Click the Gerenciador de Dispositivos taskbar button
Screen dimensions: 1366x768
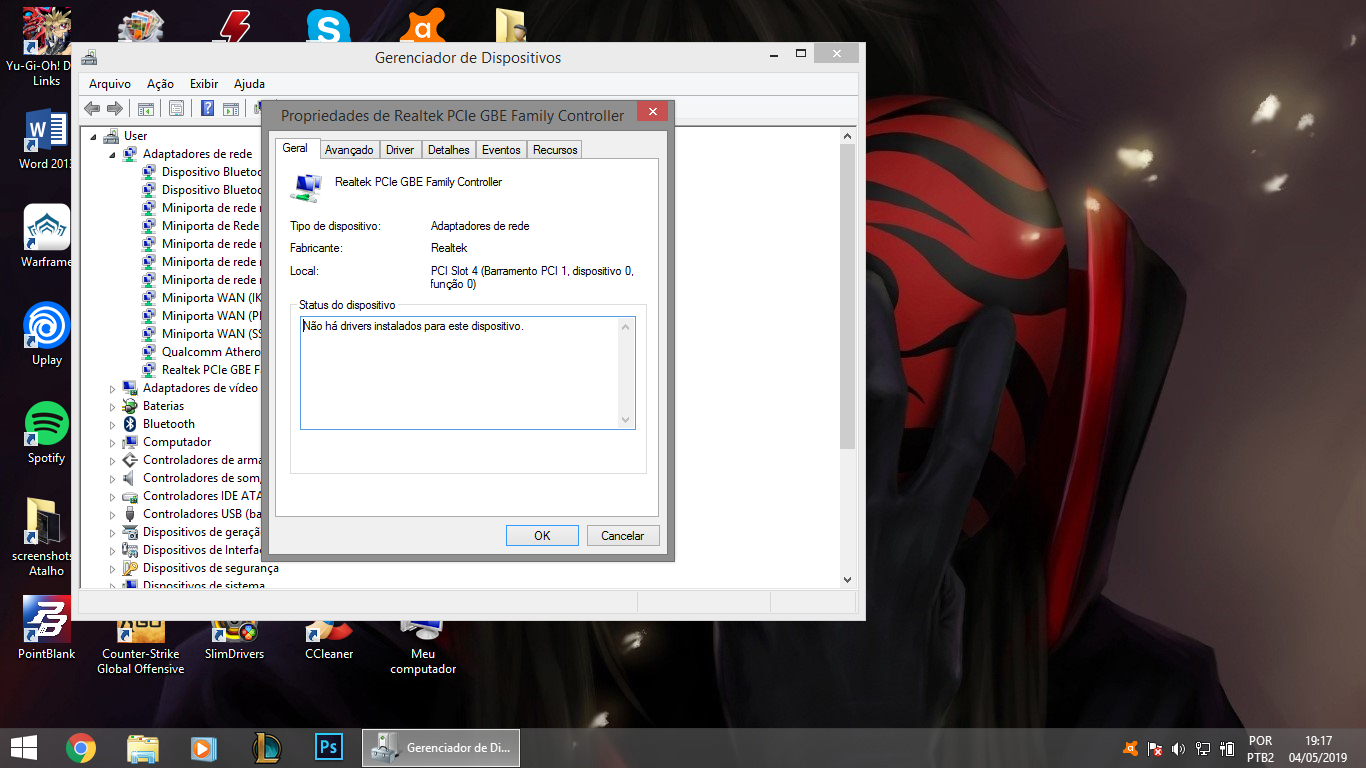click(441, 748)
